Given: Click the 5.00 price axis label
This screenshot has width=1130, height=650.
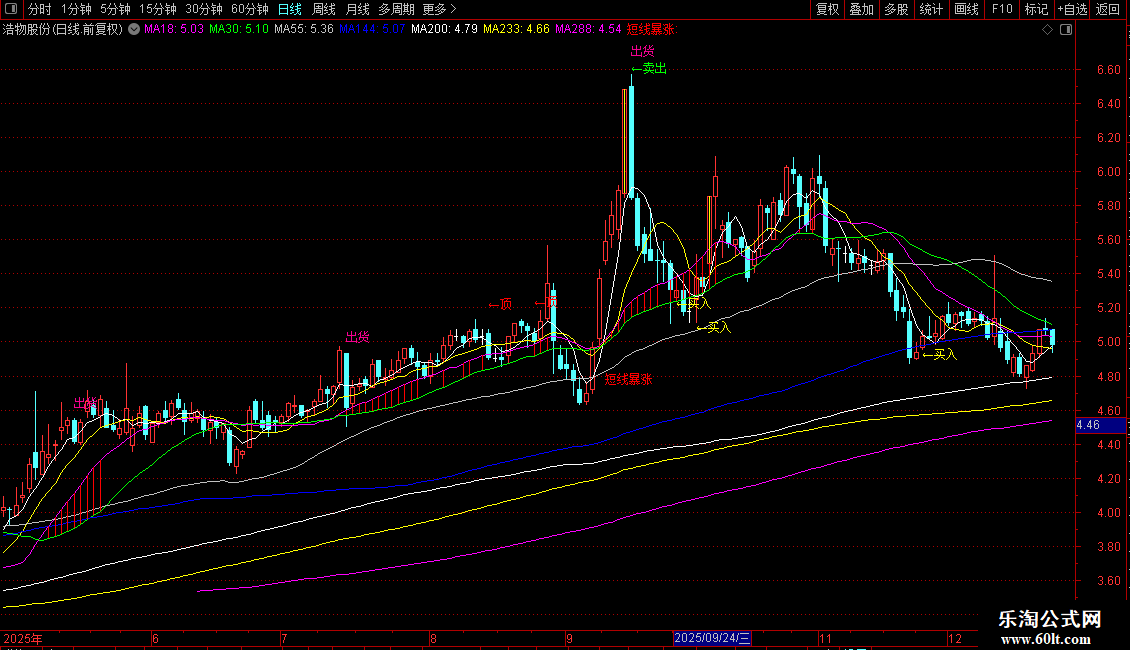Looking at the screenshot, I should pyautogui.click(x=1108, y=342).
